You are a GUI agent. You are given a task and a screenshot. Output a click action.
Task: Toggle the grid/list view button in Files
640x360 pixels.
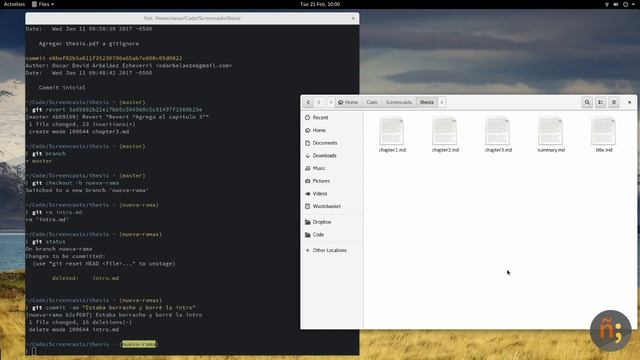point(600,102)
